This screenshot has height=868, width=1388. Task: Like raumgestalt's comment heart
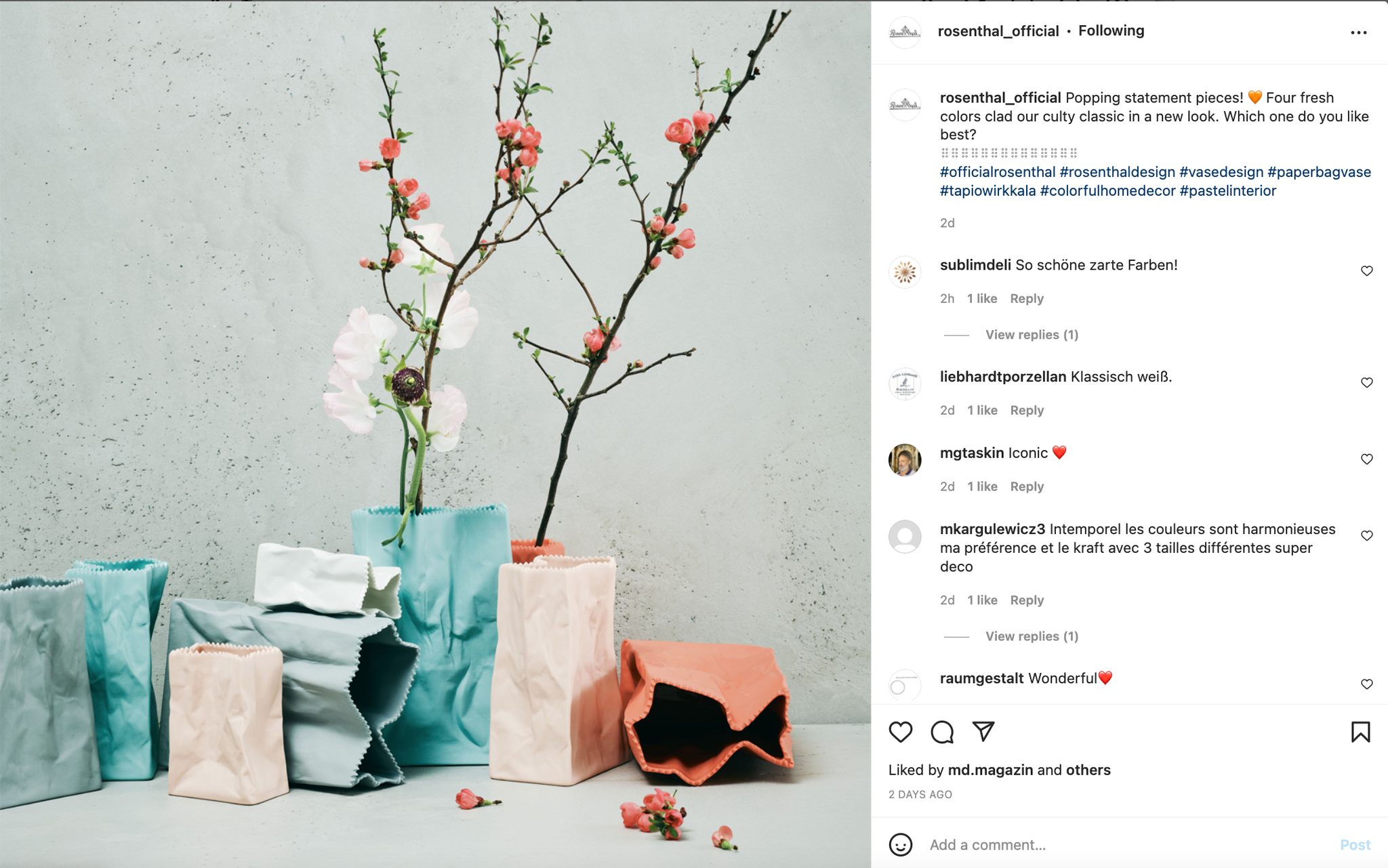1366,684
